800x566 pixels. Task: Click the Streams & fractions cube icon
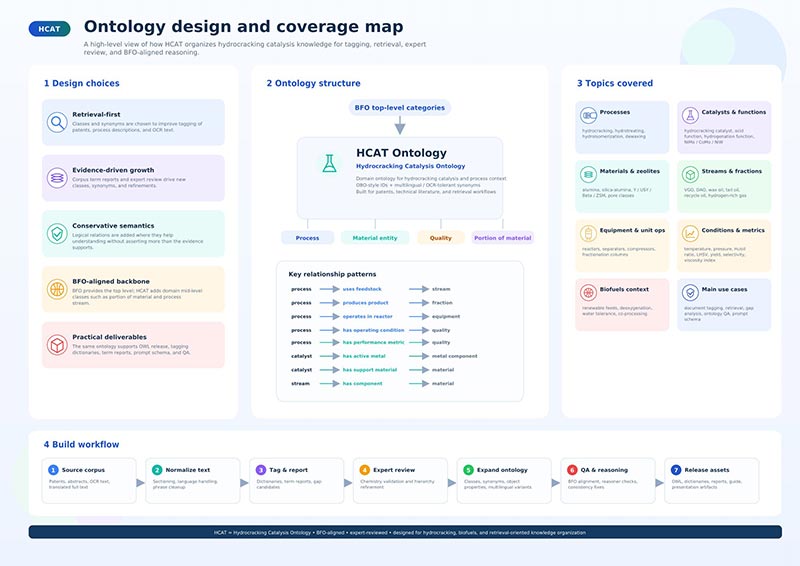click(x=690, y=175)
